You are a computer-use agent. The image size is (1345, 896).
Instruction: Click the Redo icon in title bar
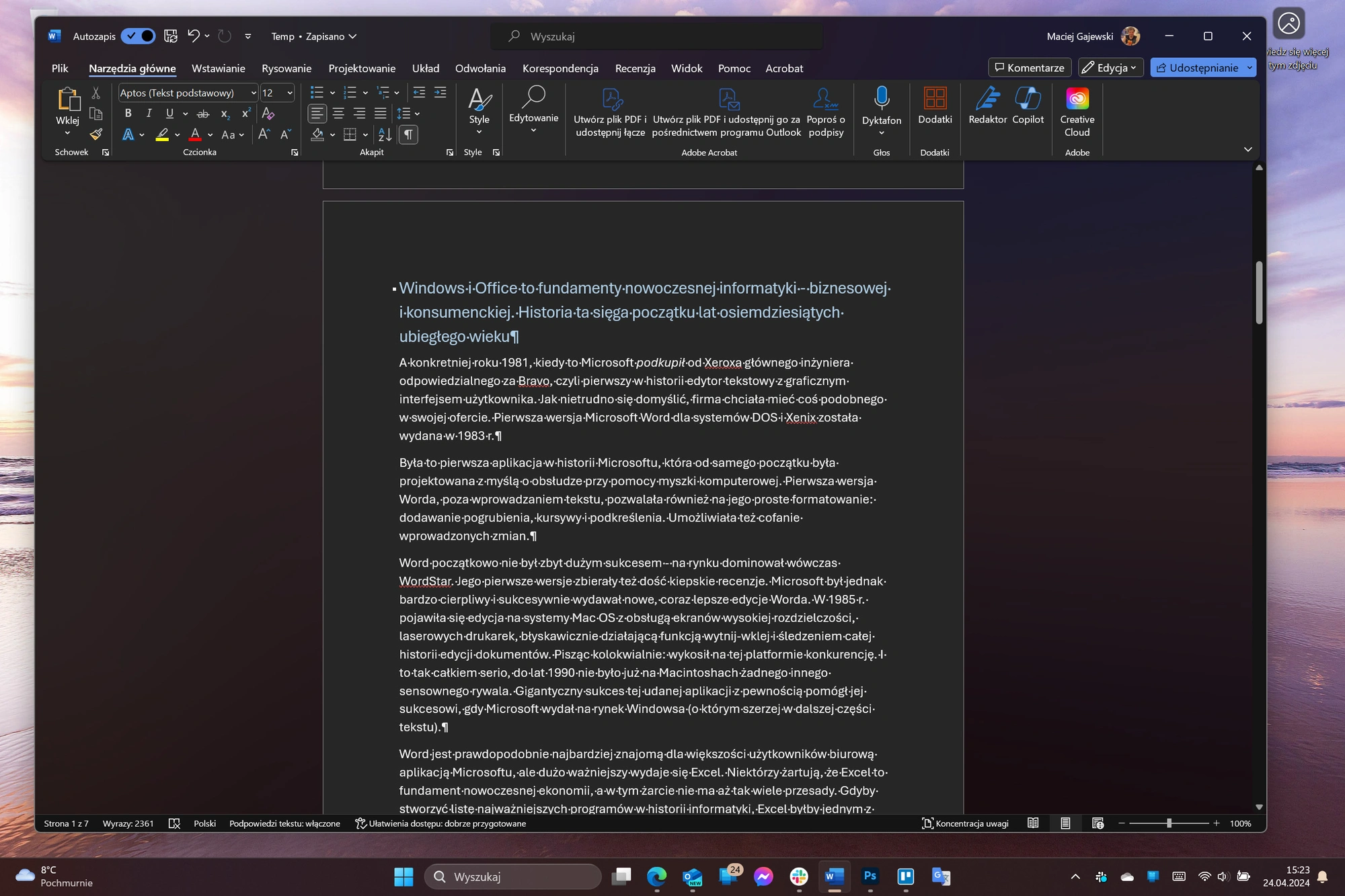point(225,36)
